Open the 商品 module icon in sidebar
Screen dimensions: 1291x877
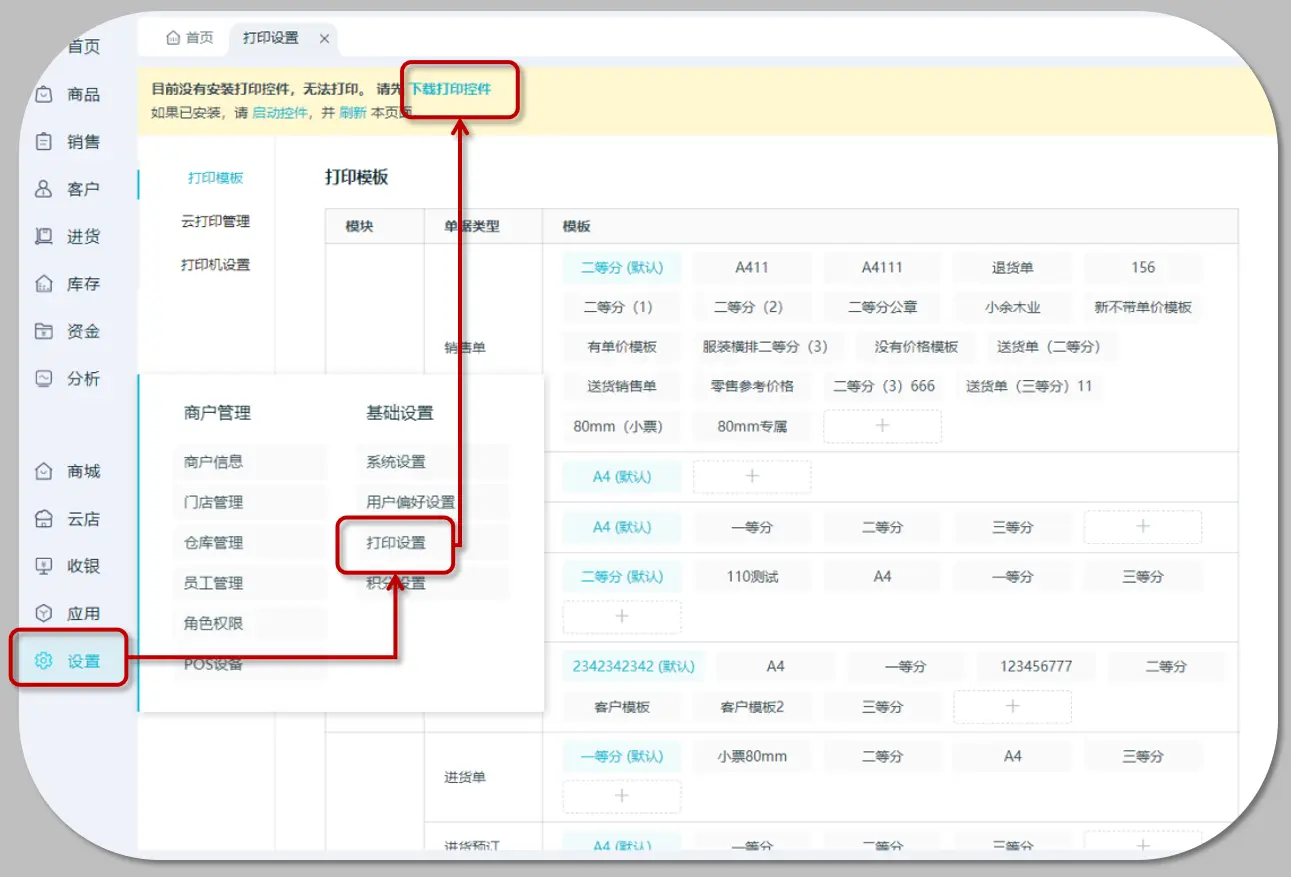(x=44, y=94)
